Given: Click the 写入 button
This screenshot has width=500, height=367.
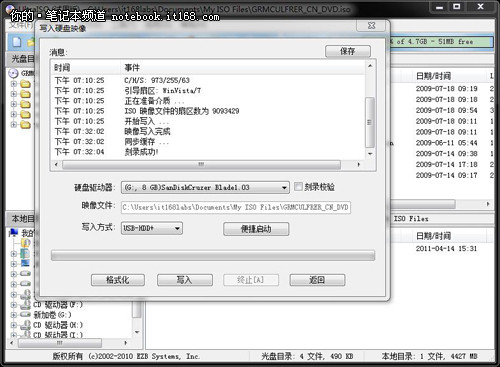Looking at the screenshot, I should click(185, 280).
